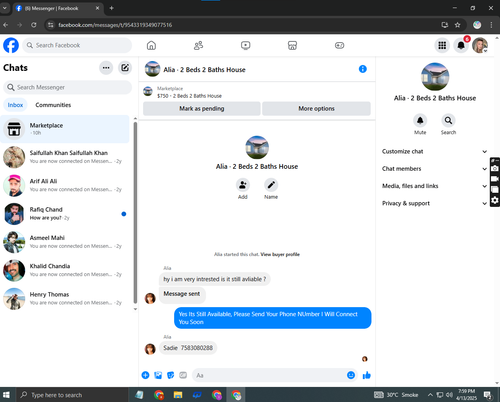The image size is (500, 402).
Task: Choose a GIF icon
Action: pyautogui.click(x=183, y=375)
